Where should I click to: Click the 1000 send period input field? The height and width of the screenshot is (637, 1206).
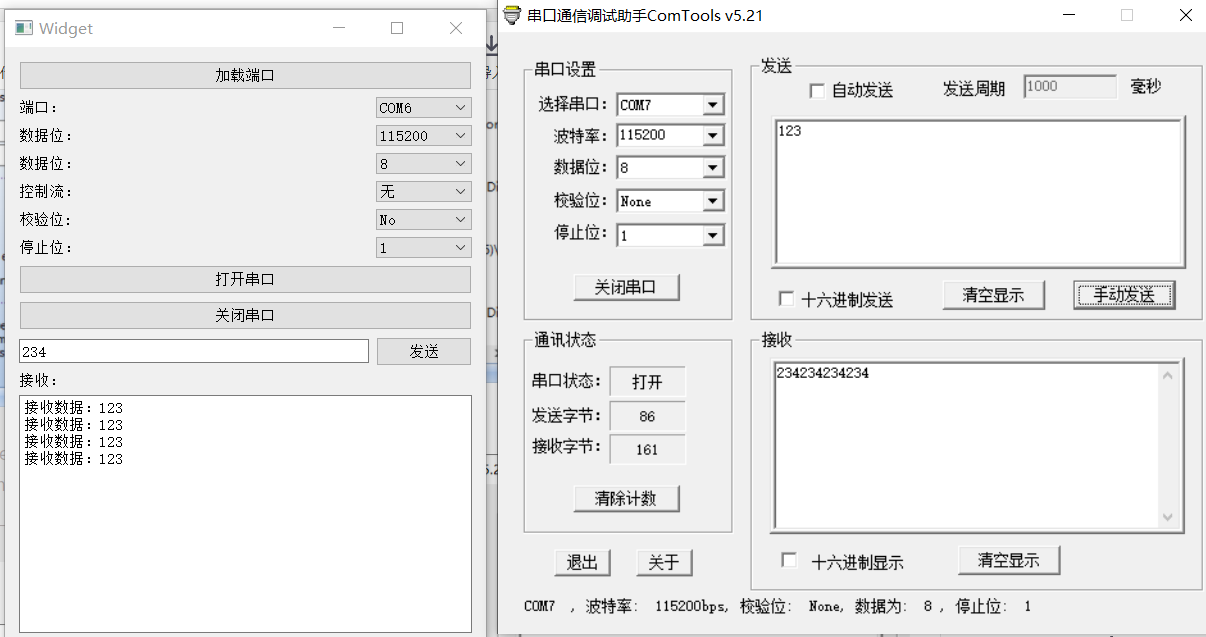click(1069, 86)
